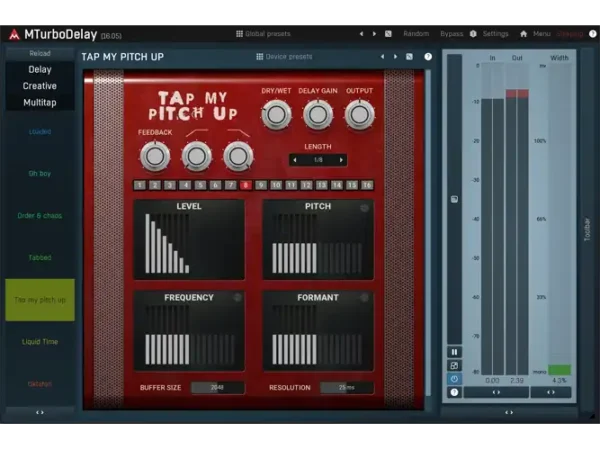600x450 pixels.
Task: Click the home icon in top bar
Action: click(x=523, y=34)
